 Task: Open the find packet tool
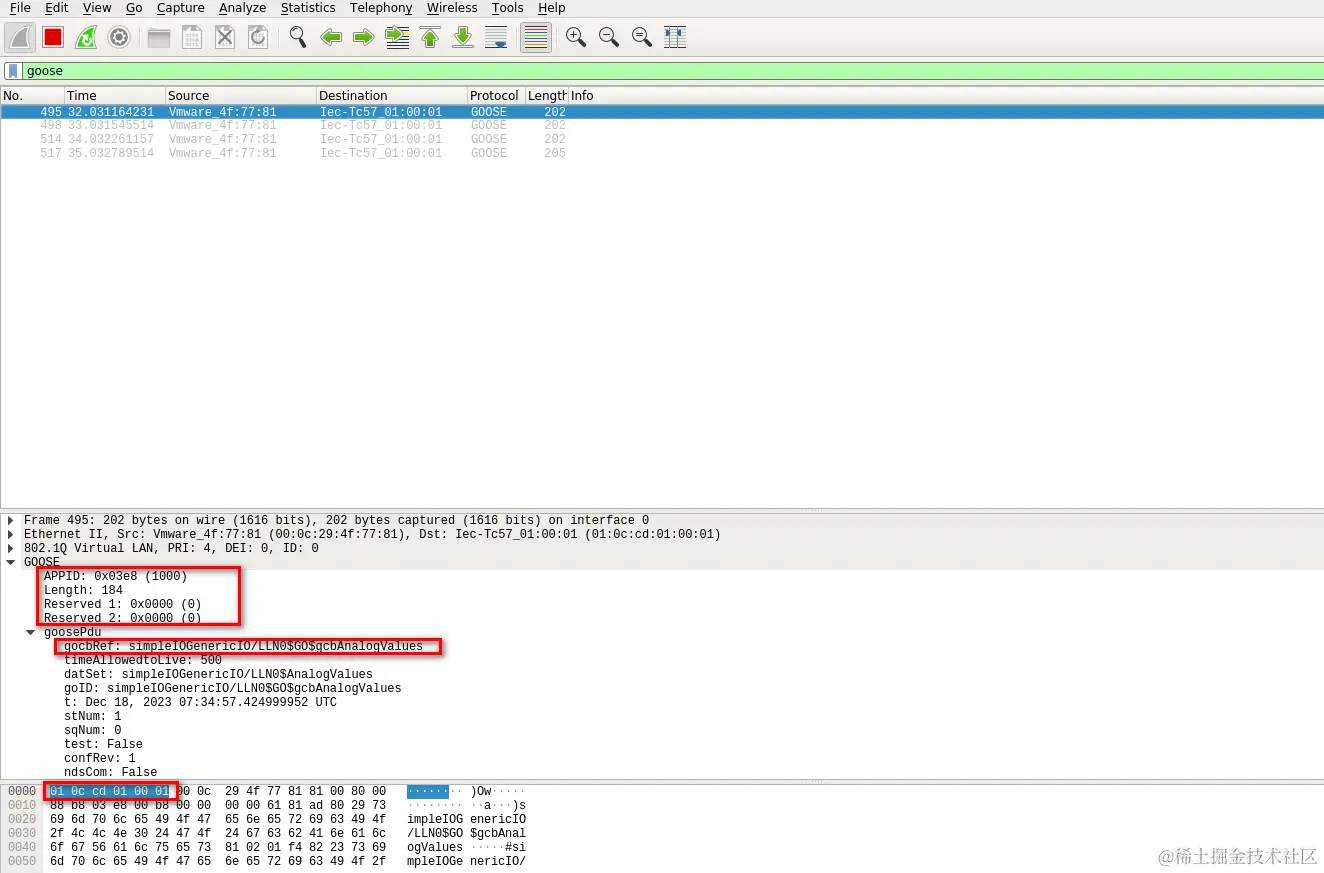point(296,37)
